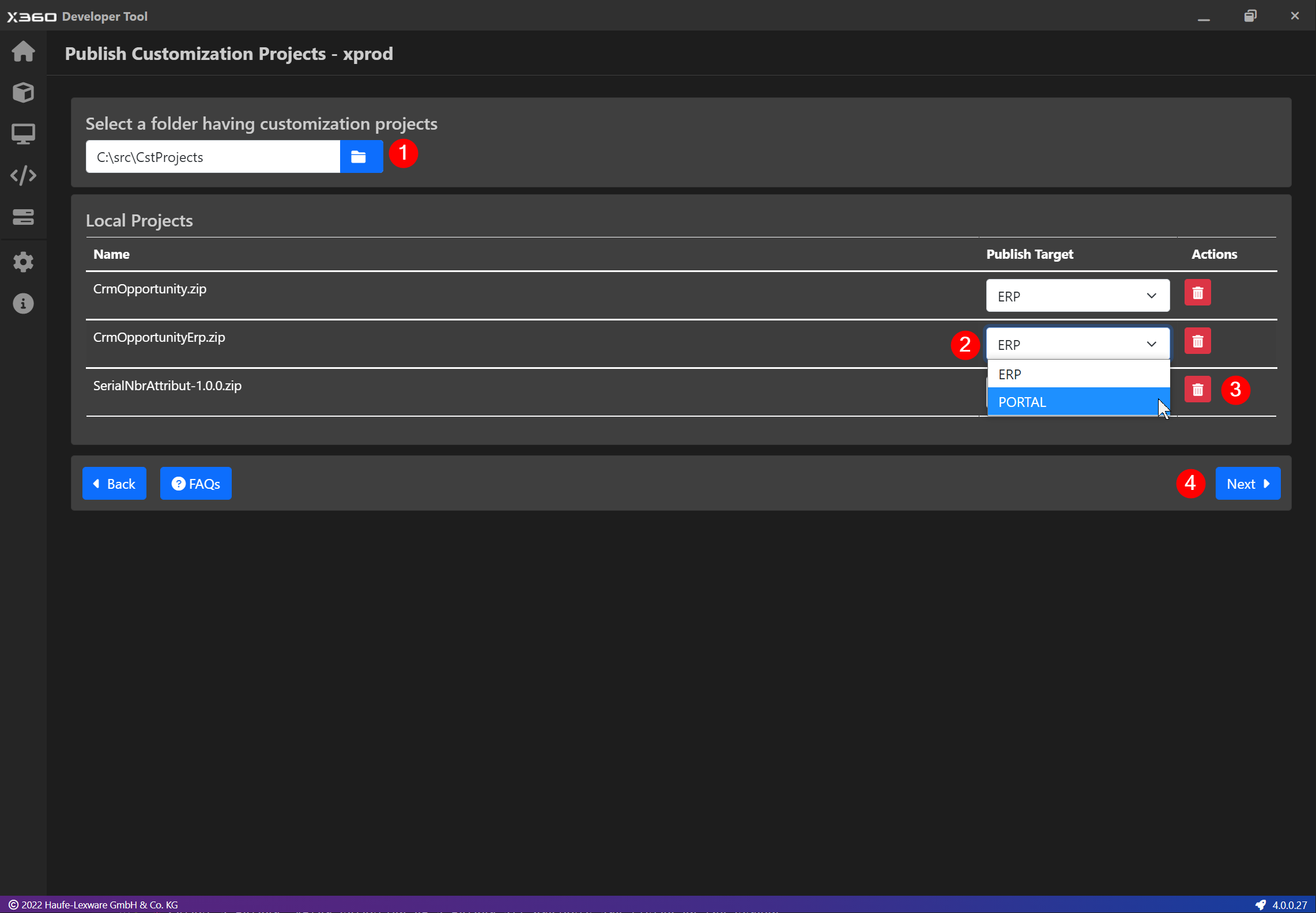Open the monitor icon in the sidebar
Image resolution: width=1316 pixels, height=913 pixels.
point(23,134)
